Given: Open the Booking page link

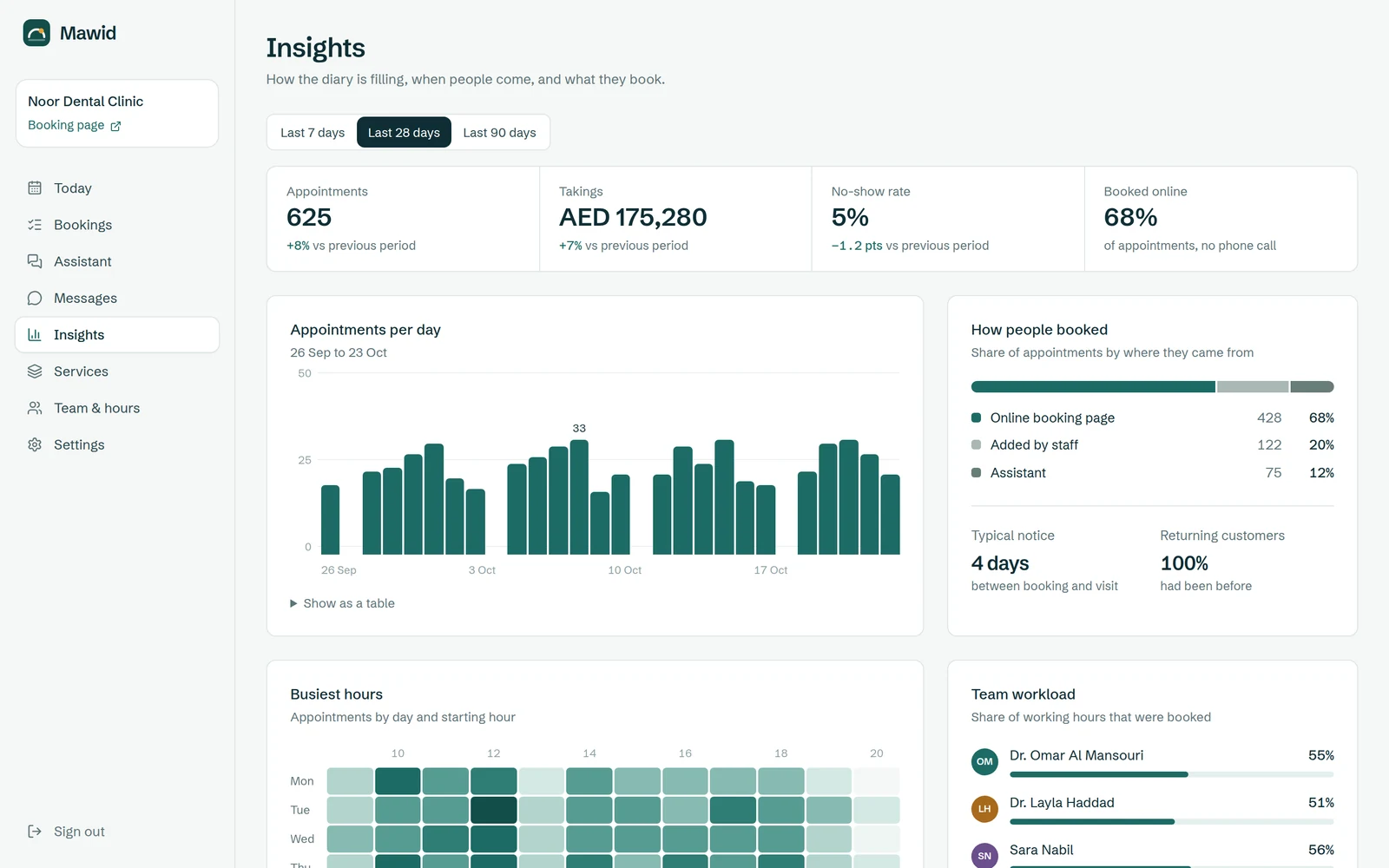Looking at the screenshot, I should (74, 125).
